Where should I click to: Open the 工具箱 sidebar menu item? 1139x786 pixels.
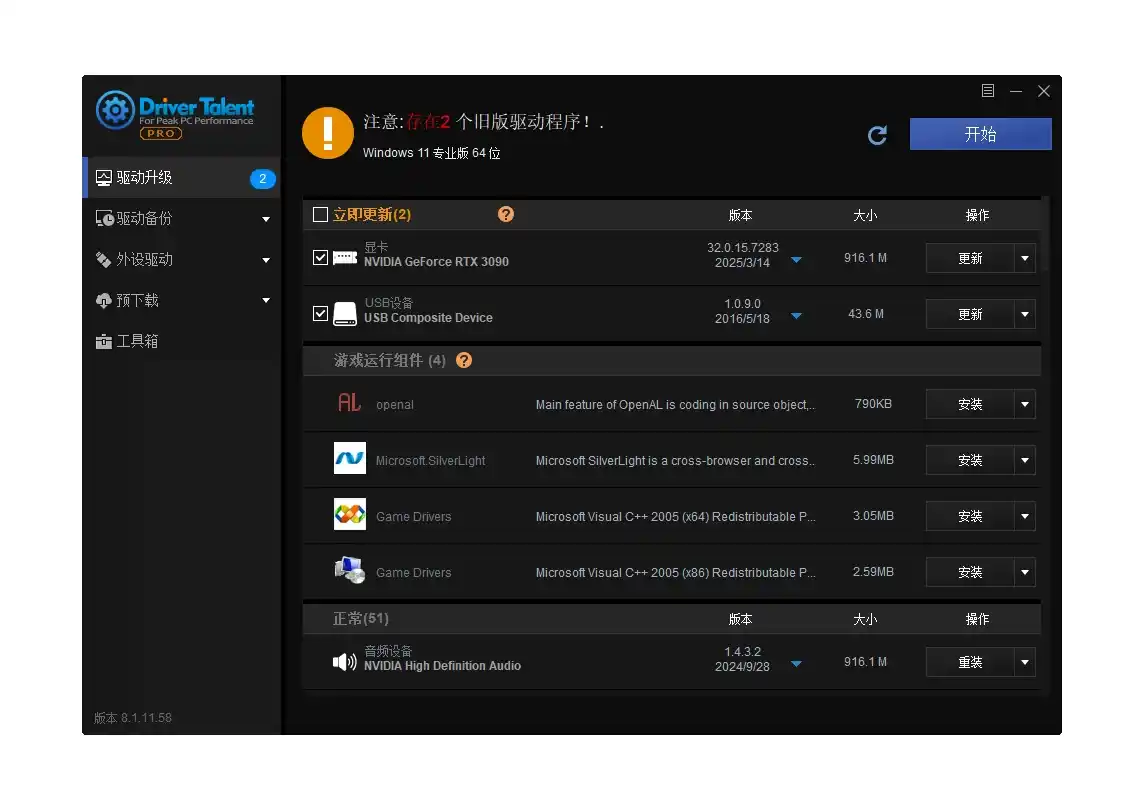click(182, 341)
